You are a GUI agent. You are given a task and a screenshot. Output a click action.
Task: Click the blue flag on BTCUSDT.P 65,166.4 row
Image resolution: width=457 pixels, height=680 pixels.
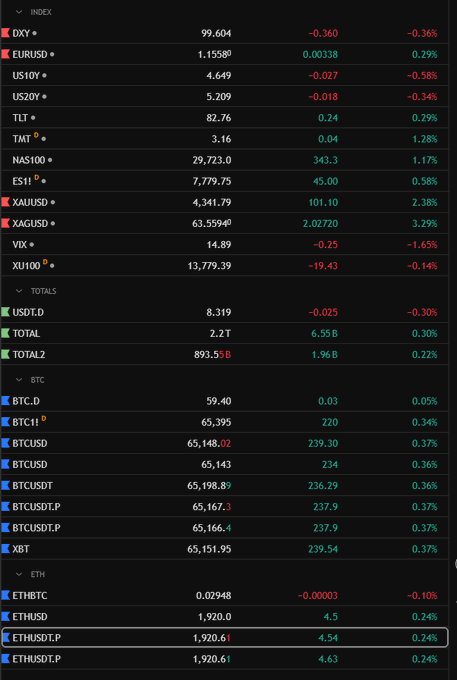pos(6,528)
